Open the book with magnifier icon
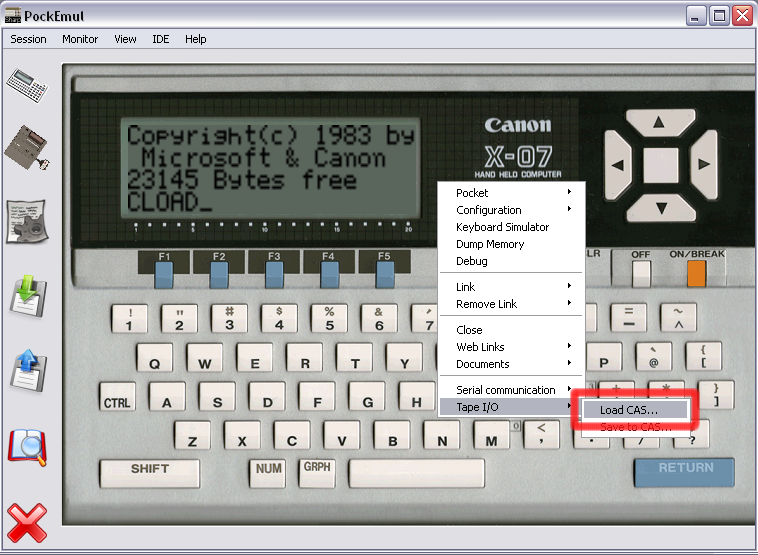758x555 pixels. coord(27,448)
